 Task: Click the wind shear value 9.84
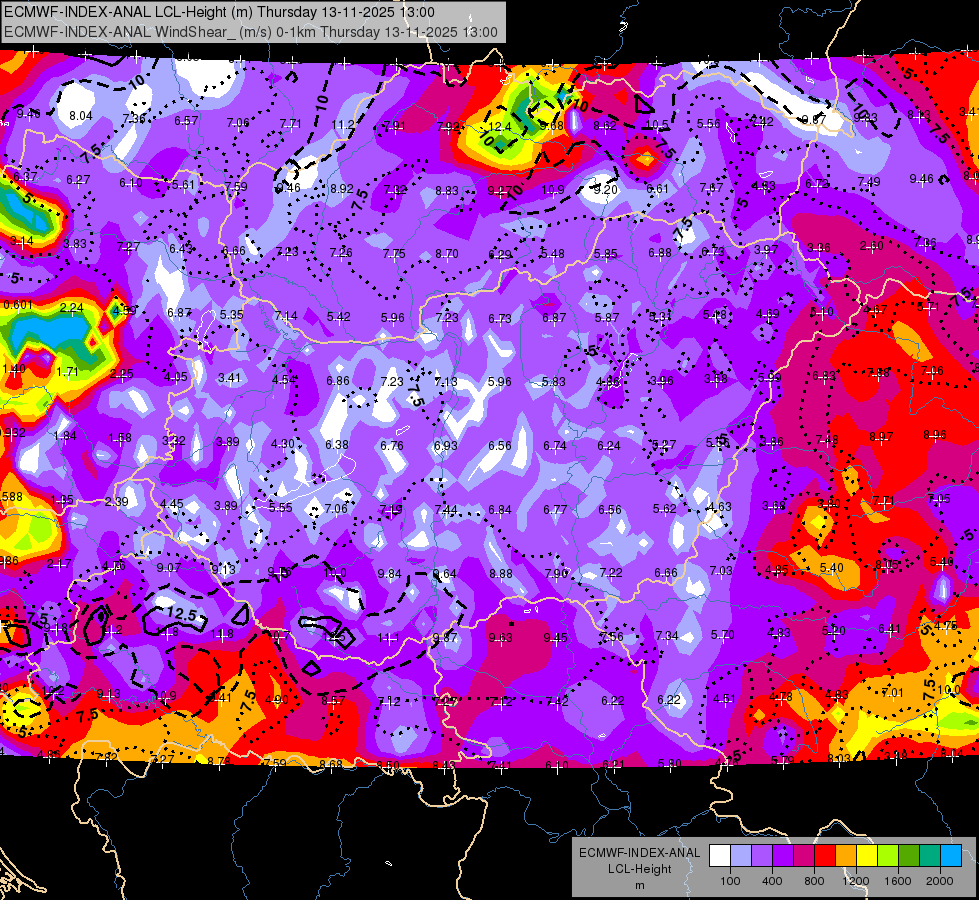(x=390, y=573)
